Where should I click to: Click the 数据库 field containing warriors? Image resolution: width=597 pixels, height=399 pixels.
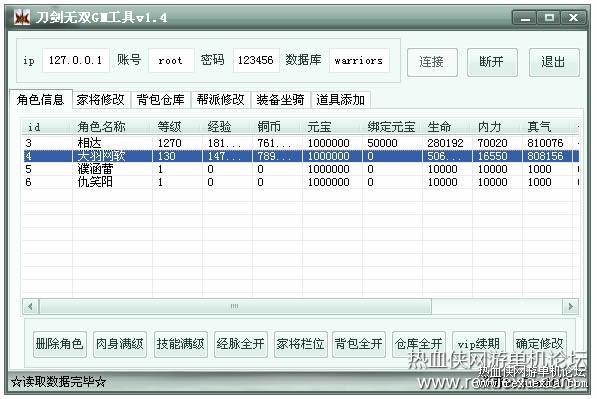(x=359, y=60)
